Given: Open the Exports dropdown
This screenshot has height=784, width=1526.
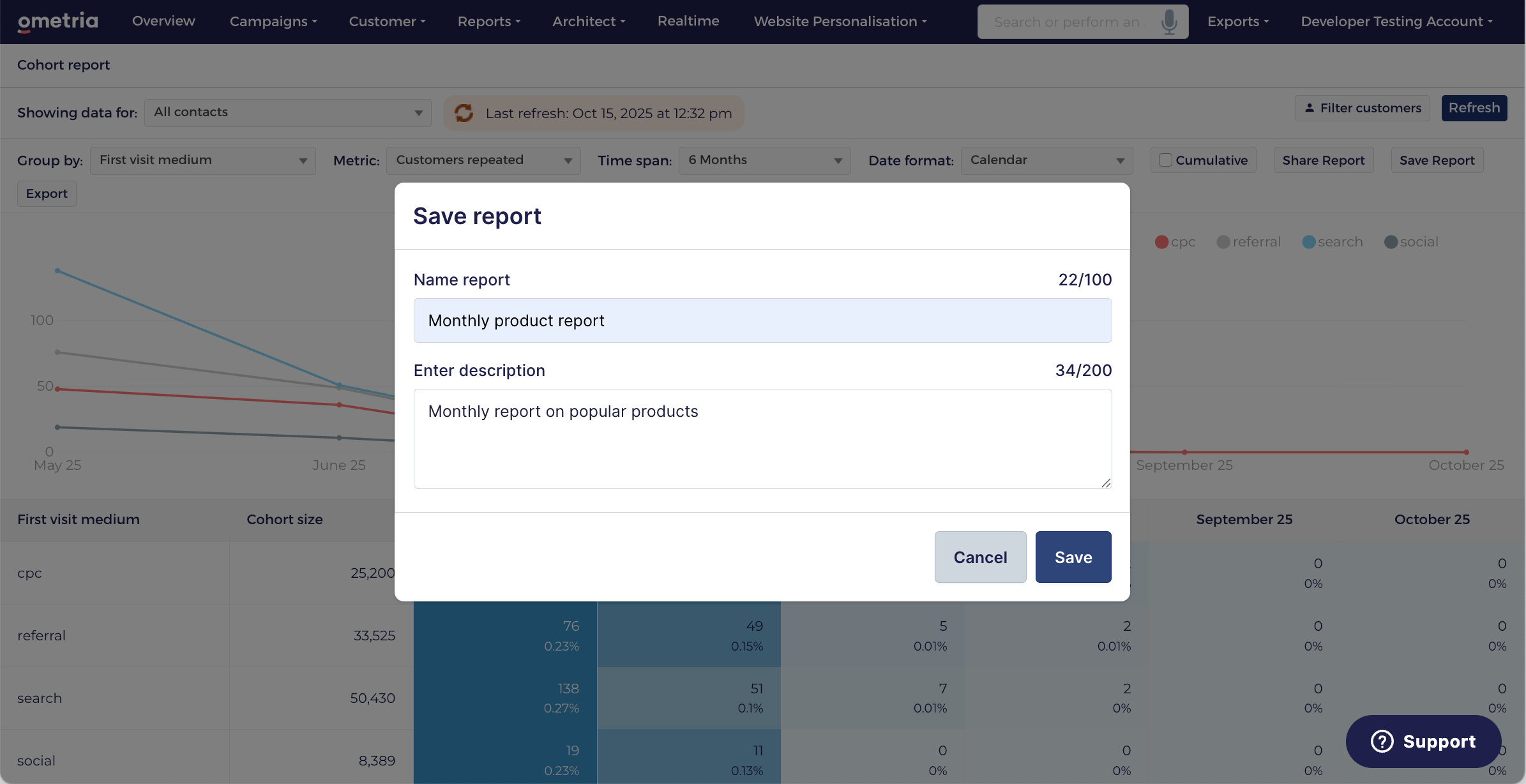Looking at the screenshot, I should point(1238,22).
